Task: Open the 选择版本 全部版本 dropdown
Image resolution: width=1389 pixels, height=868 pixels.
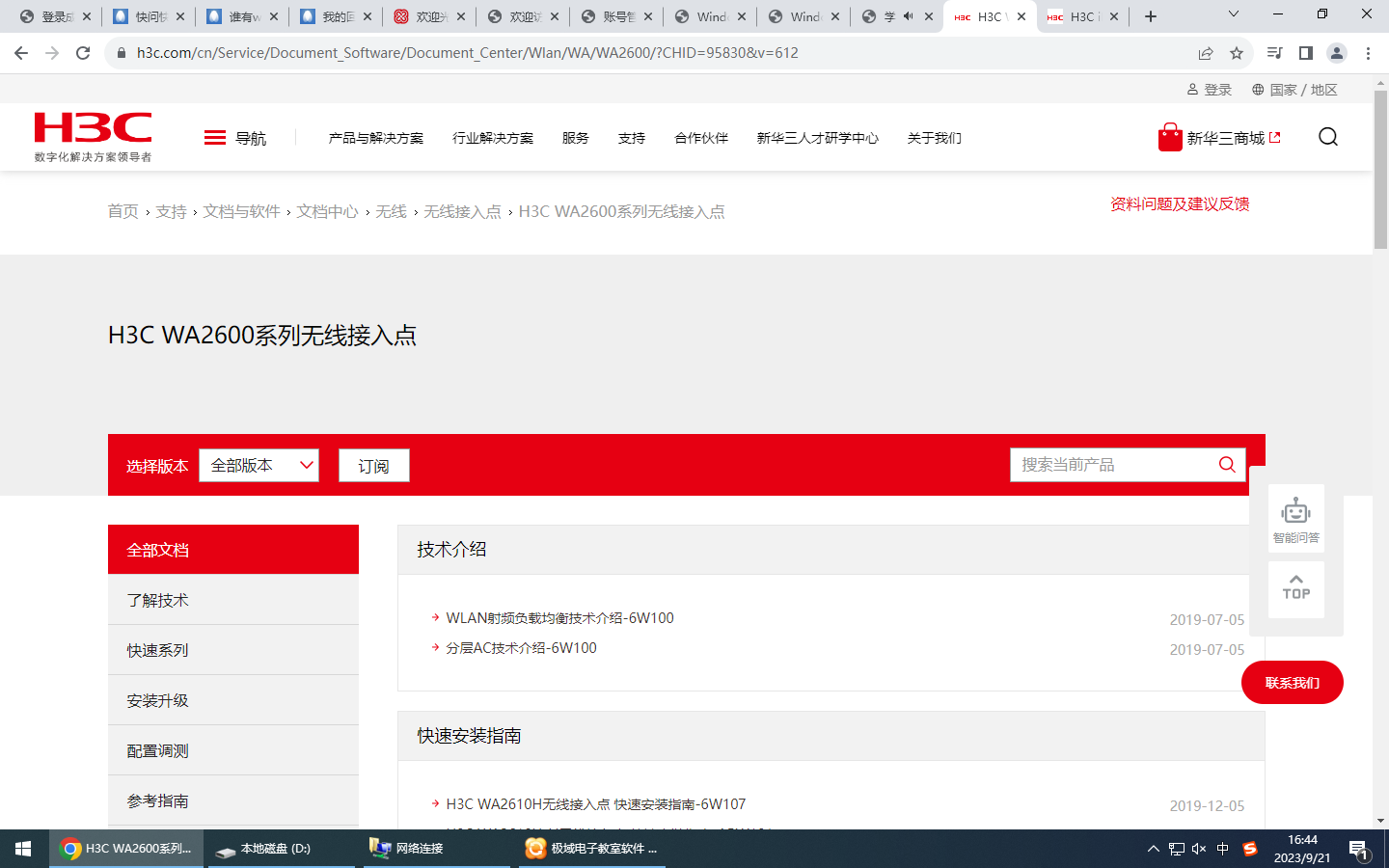Action: [259, 465]
